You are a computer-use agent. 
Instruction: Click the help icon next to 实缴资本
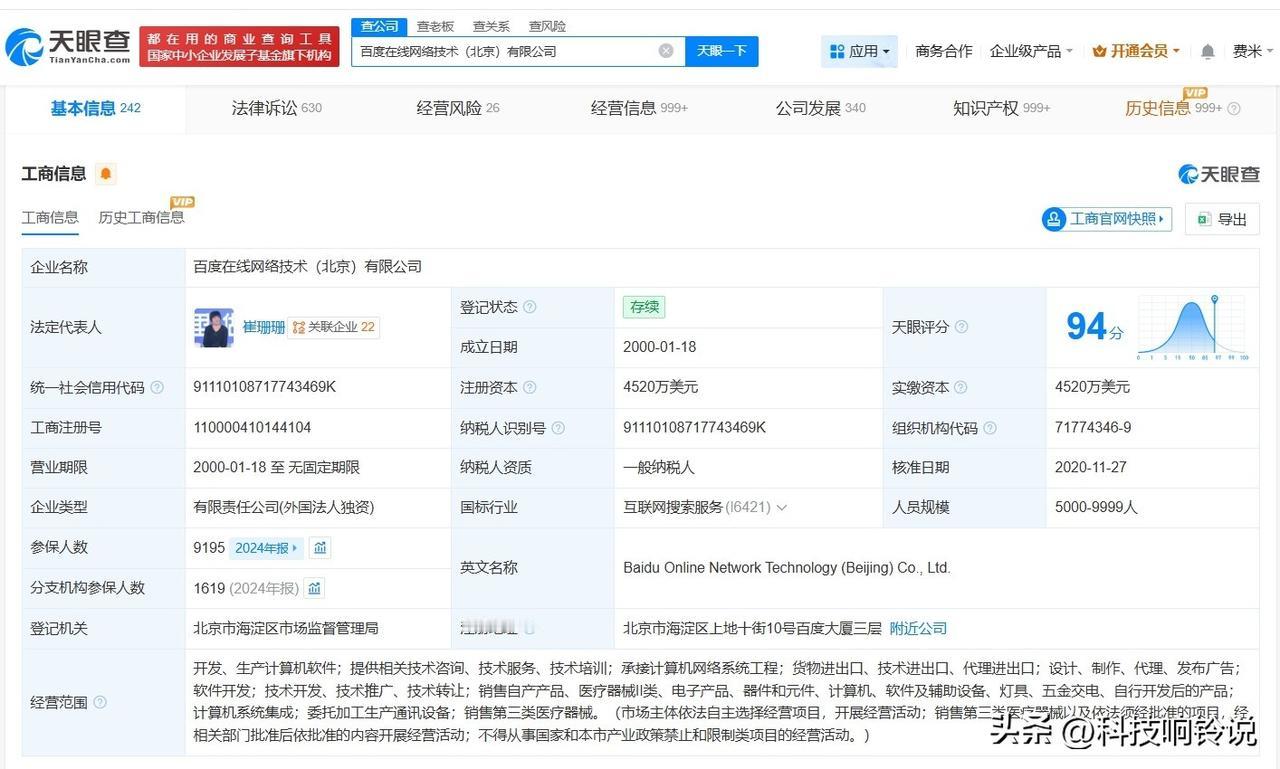click(x=961, y=387)
